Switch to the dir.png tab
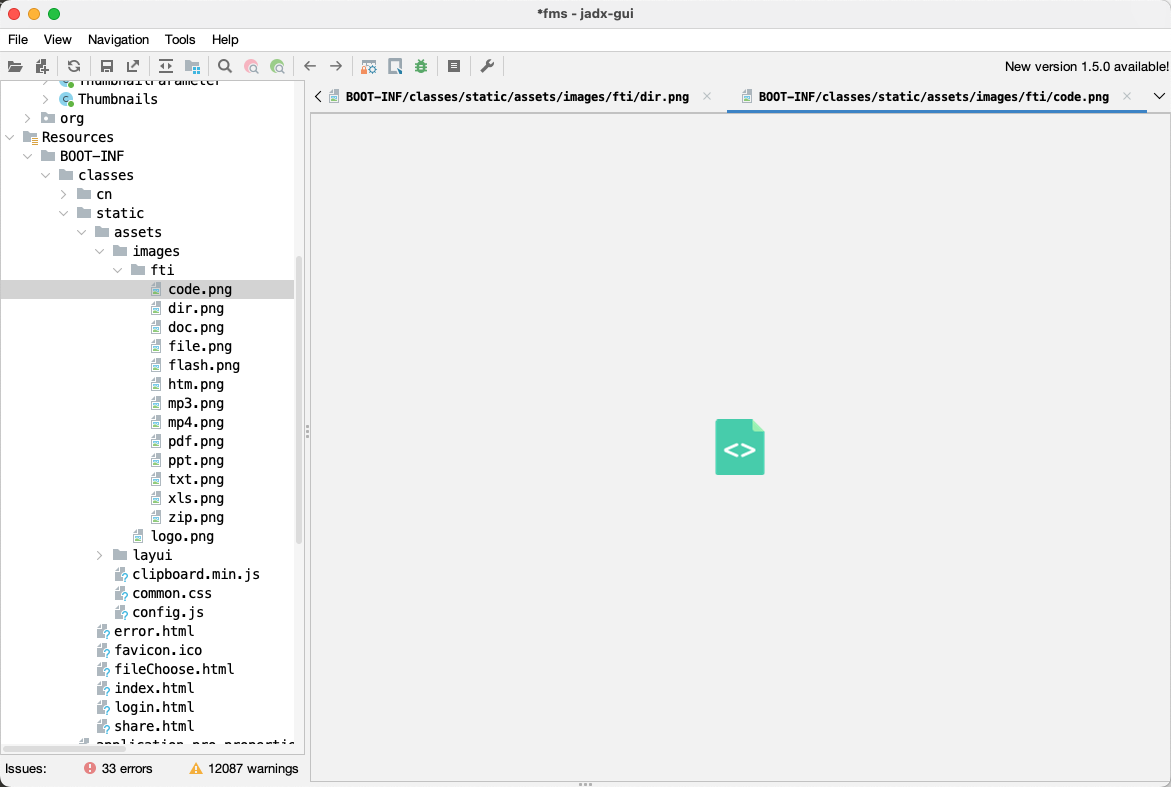Image resolution: width=1171 pixels, height=787 pixels. click(516, 97)
